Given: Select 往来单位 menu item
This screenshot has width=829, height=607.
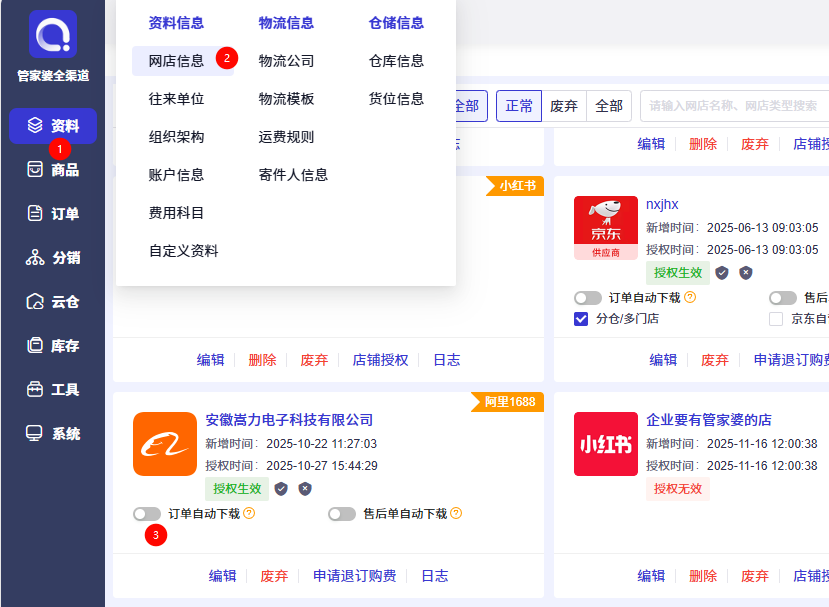Looking at the screenshot, I should coord(176,99).
